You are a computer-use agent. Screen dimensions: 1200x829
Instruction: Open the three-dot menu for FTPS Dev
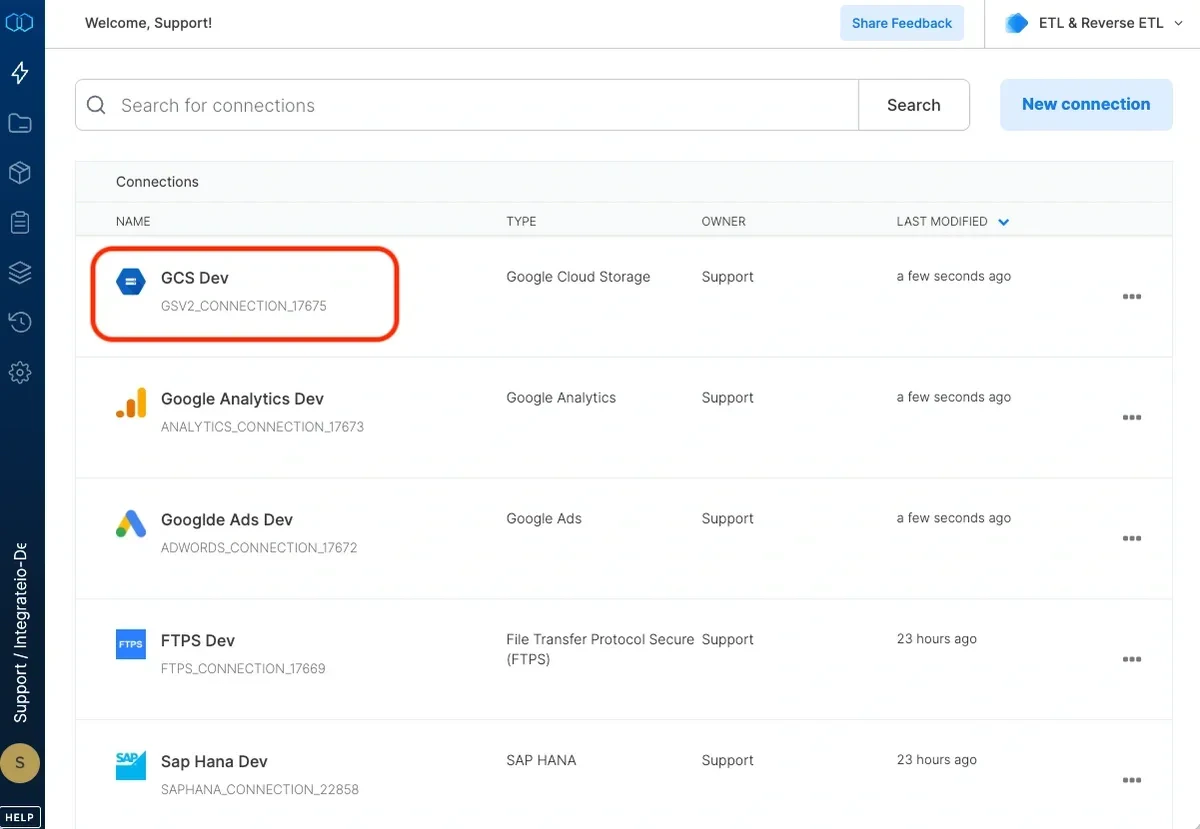coord(1132,659)
